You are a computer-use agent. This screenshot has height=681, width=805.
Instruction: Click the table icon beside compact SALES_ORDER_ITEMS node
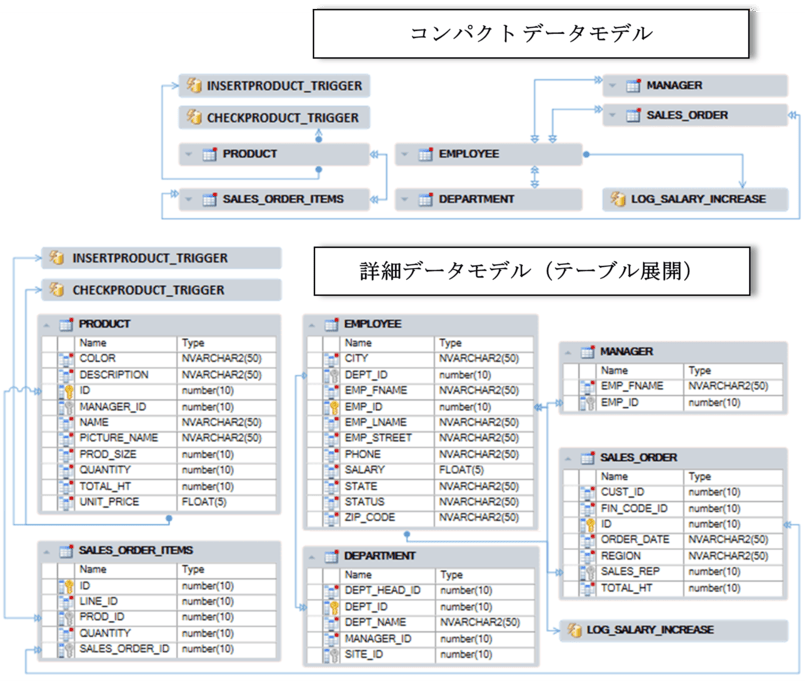[209, 199]
